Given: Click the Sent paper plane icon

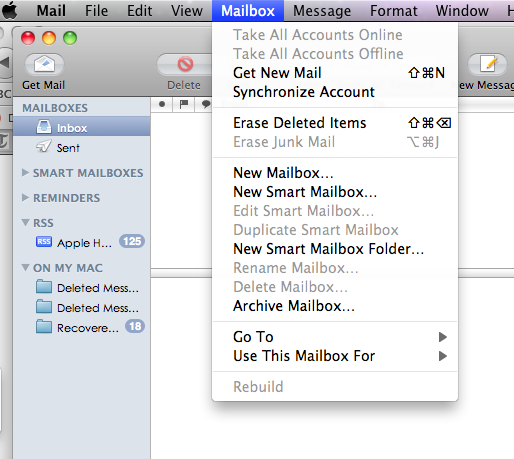Looking at the screenshot, I should click(44, 146).
